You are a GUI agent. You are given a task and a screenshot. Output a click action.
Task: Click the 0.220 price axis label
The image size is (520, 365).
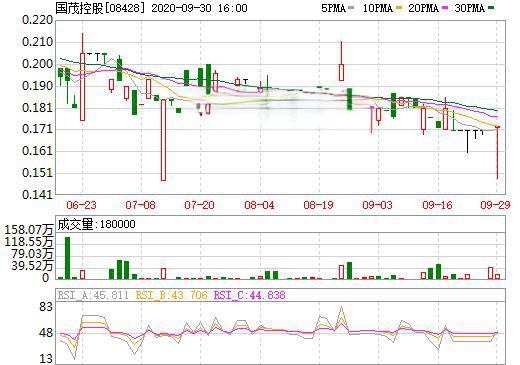point(37,20)
